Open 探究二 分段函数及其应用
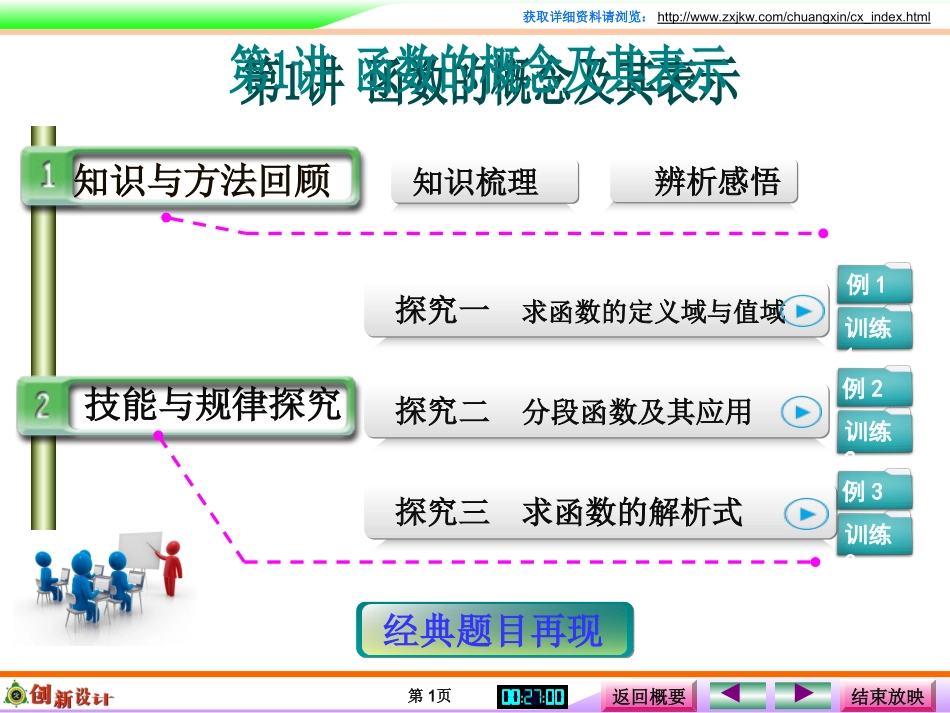Viewport: 950px width, 713px height. click(597, 411)
